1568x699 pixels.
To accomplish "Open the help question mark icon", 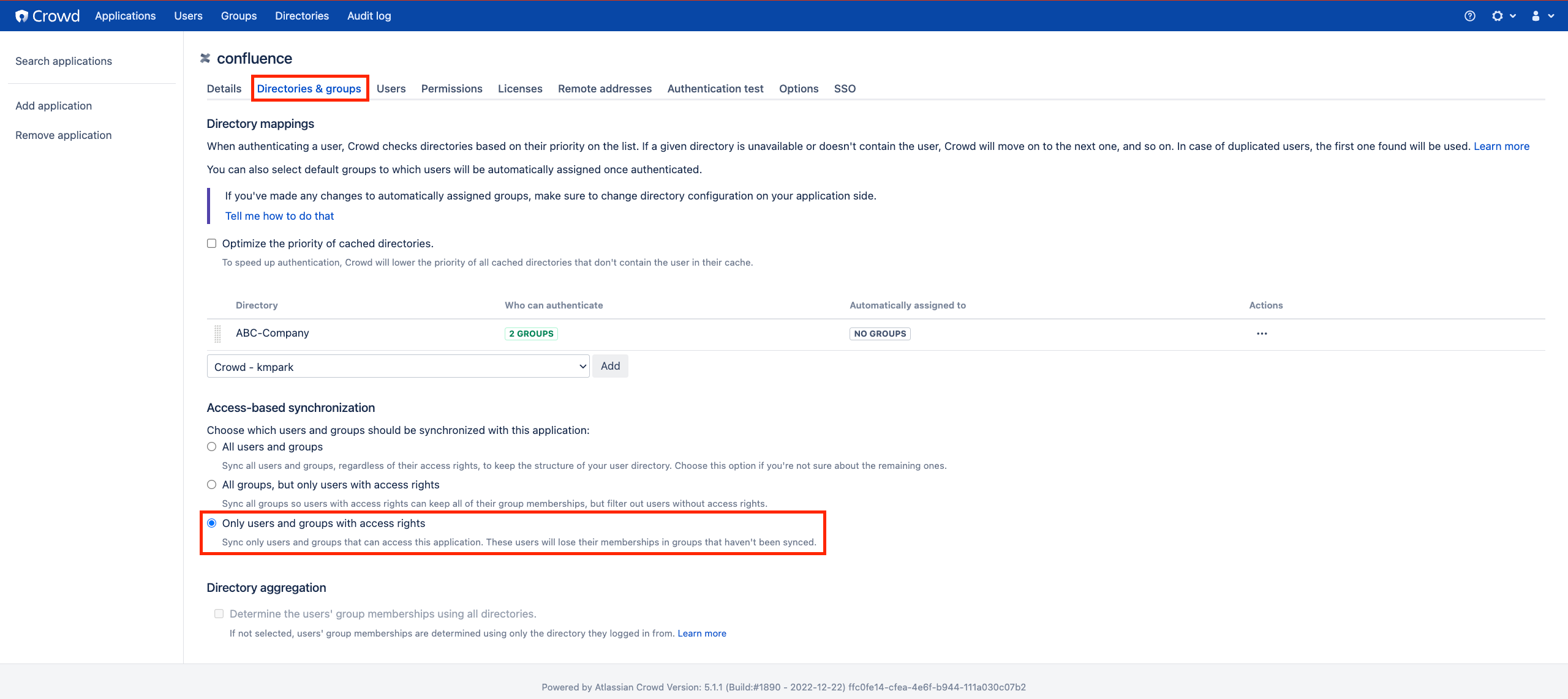I will click(1470, 16).
